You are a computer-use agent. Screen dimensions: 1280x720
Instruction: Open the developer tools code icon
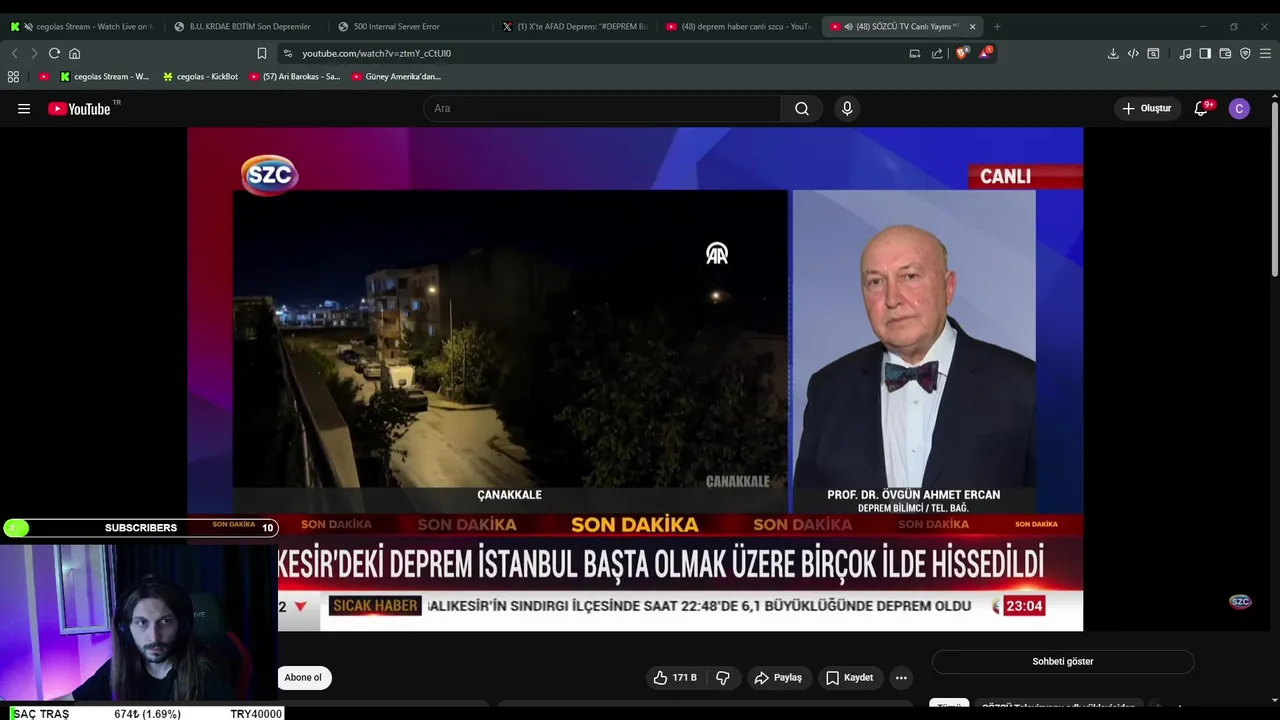(x=1133, y=53)
